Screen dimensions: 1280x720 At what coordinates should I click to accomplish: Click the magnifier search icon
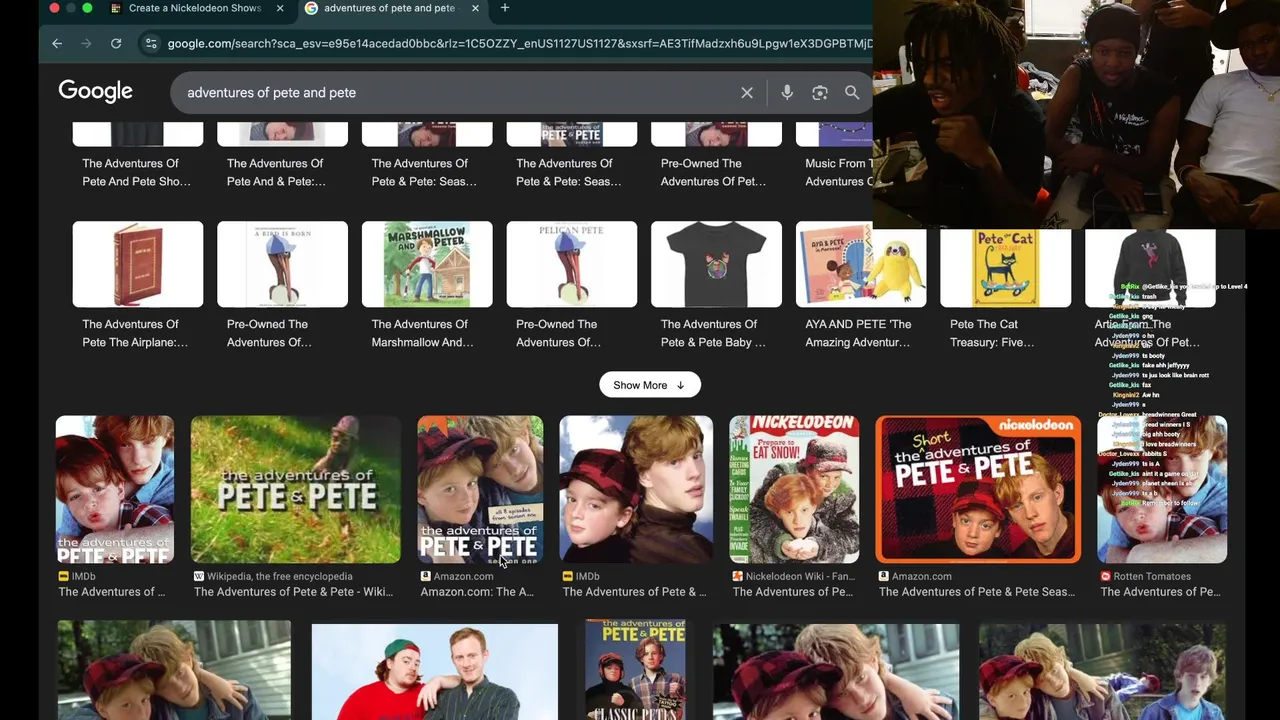(852, 92)
